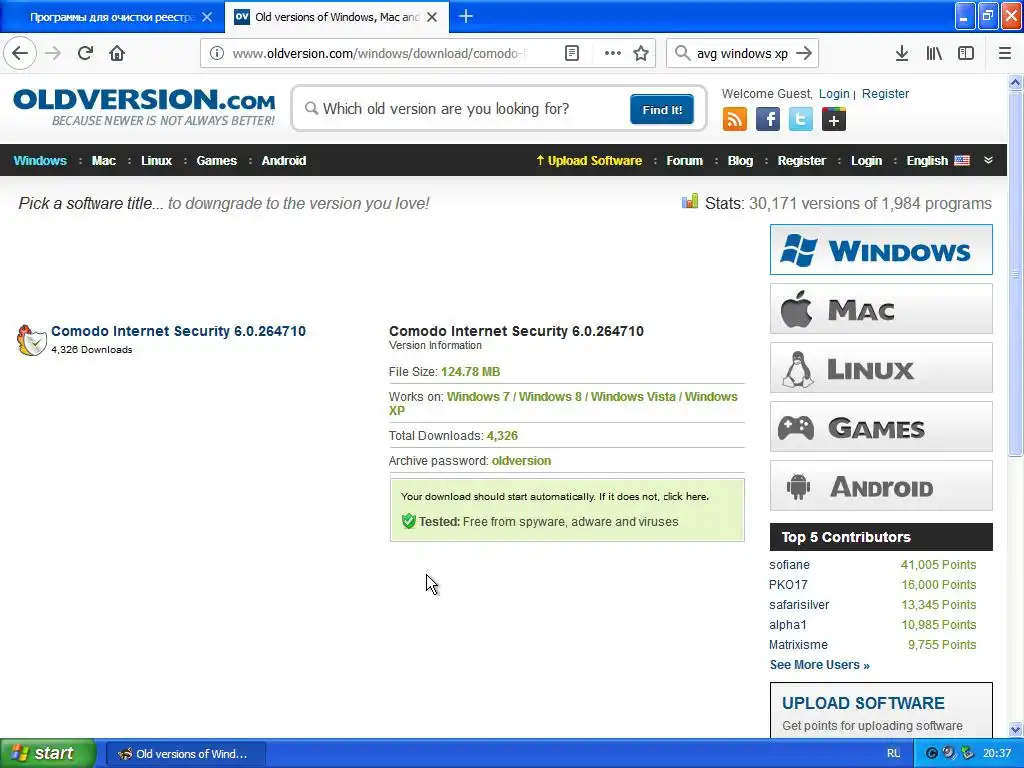The image size is (1024, 768).
Task: Open the library icon in toolbar
Action: 934,53
